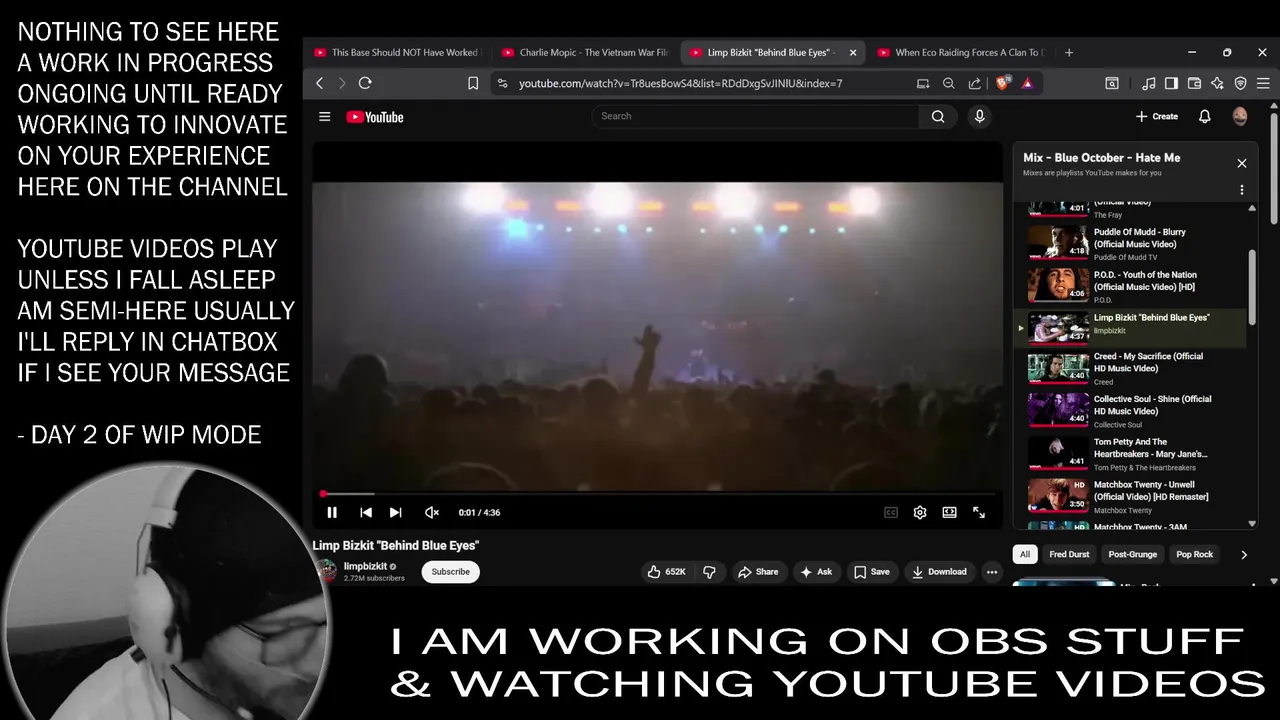The width and height of the screenshot is (1280, 720).
Task: Open the limpbizkit channel name link
Action: pyautogui.click(x=365, y=566)
